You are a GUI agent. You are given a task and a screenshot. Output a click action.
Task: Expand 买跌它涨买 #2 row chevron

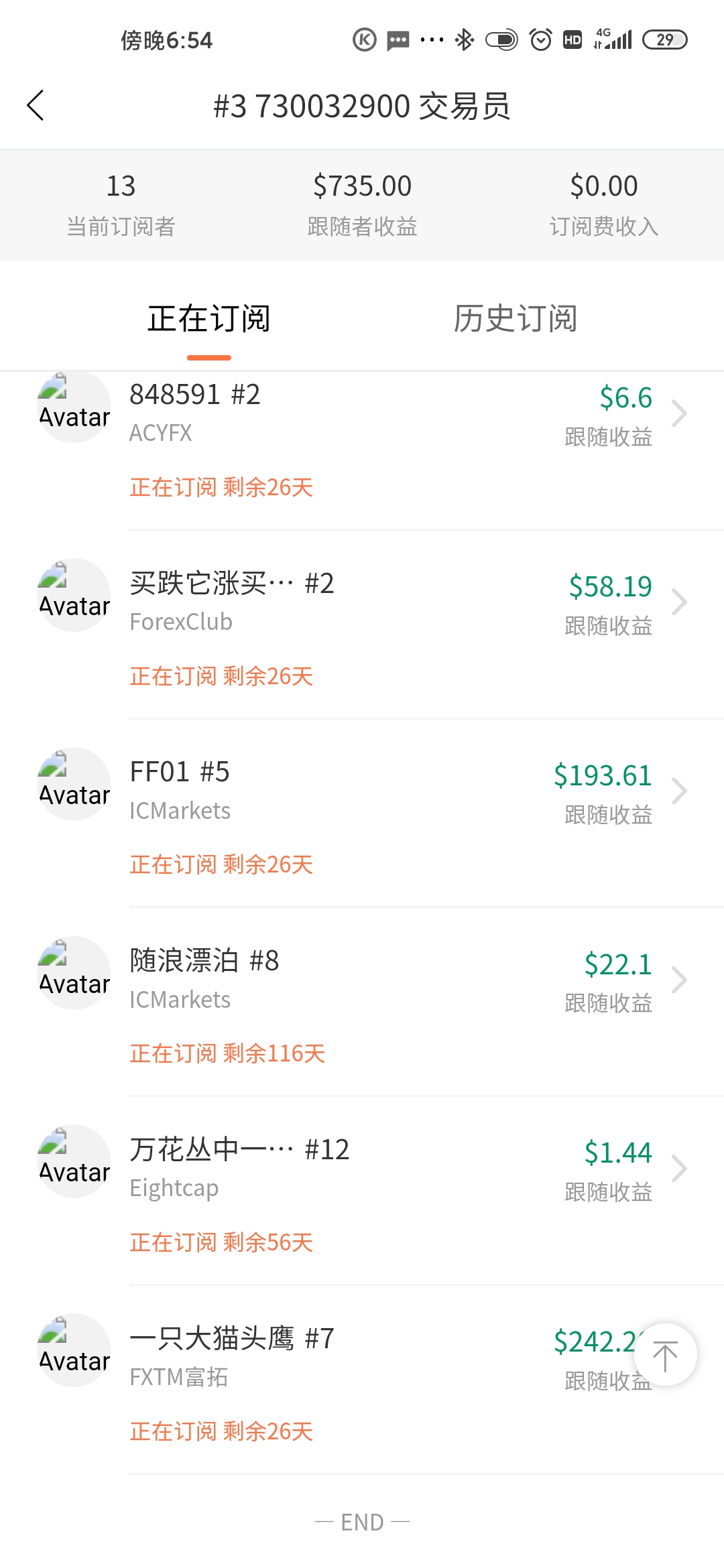(x=679, y=602)
